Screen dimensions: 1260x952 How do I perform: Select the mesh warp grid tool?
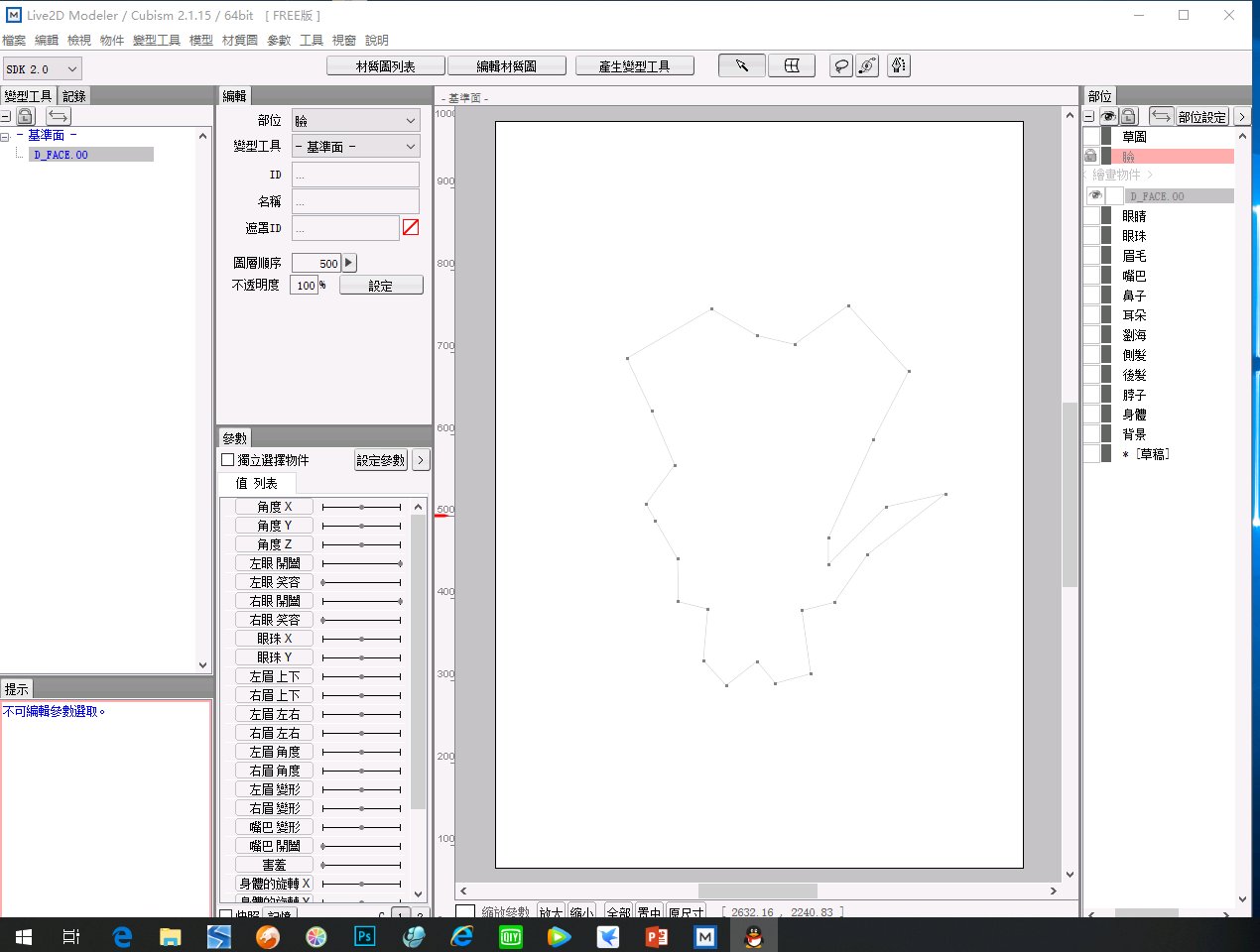click(x=792, y=65)
